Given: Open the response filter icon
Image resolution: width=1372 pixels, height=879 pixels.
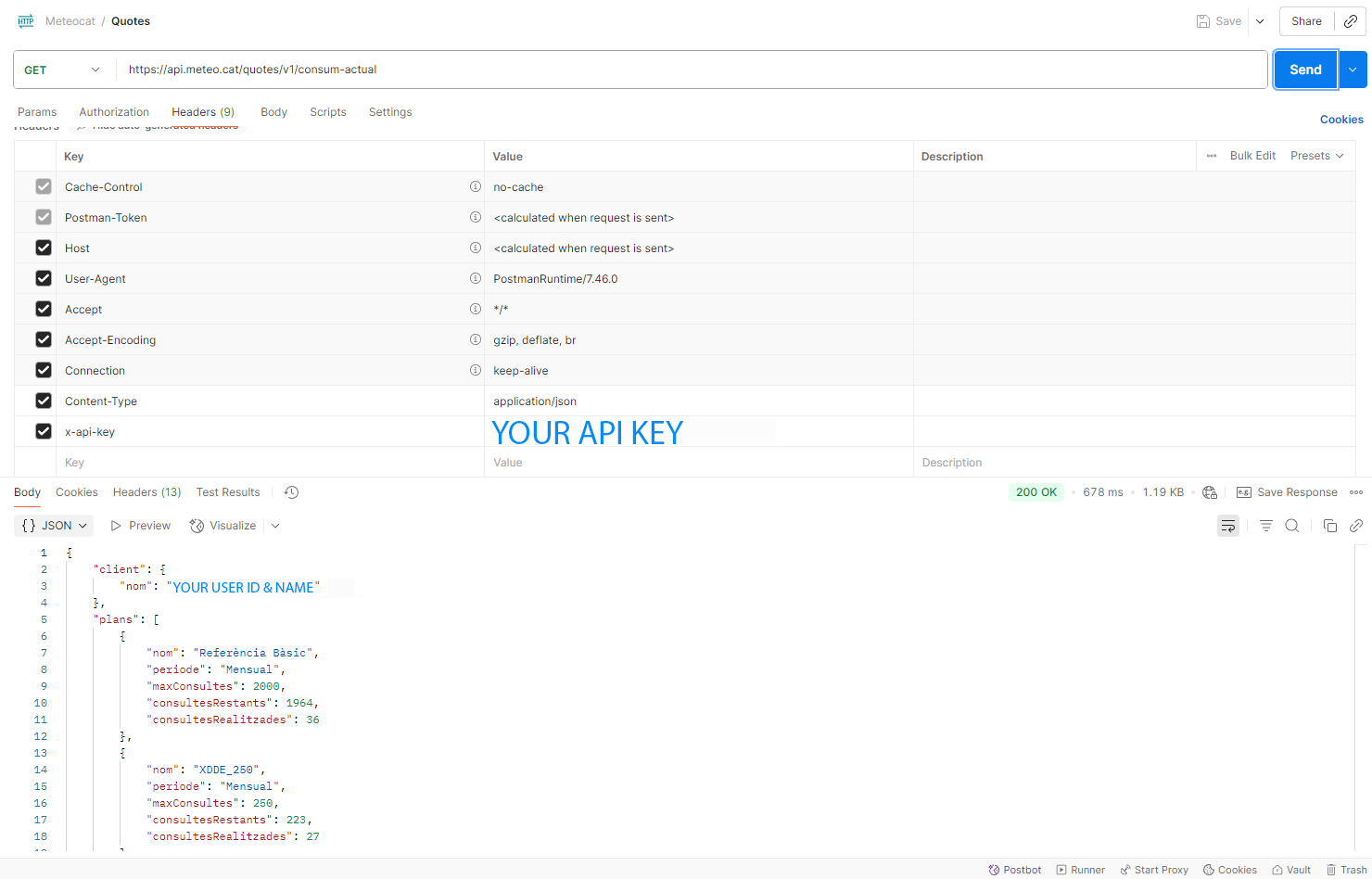Looking at the screenshot, I should tap(1265, 526).
